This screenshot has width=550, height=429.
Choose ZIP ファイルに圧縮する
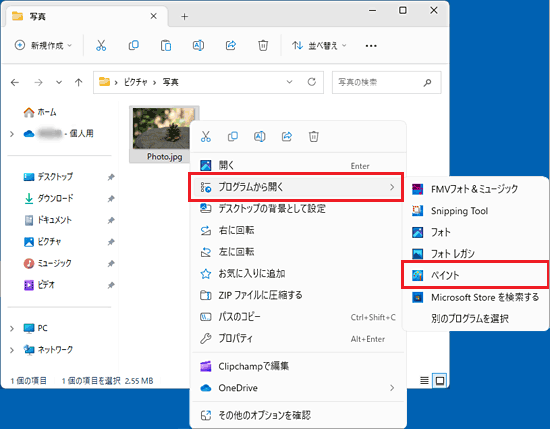click(x=298, y=295)
